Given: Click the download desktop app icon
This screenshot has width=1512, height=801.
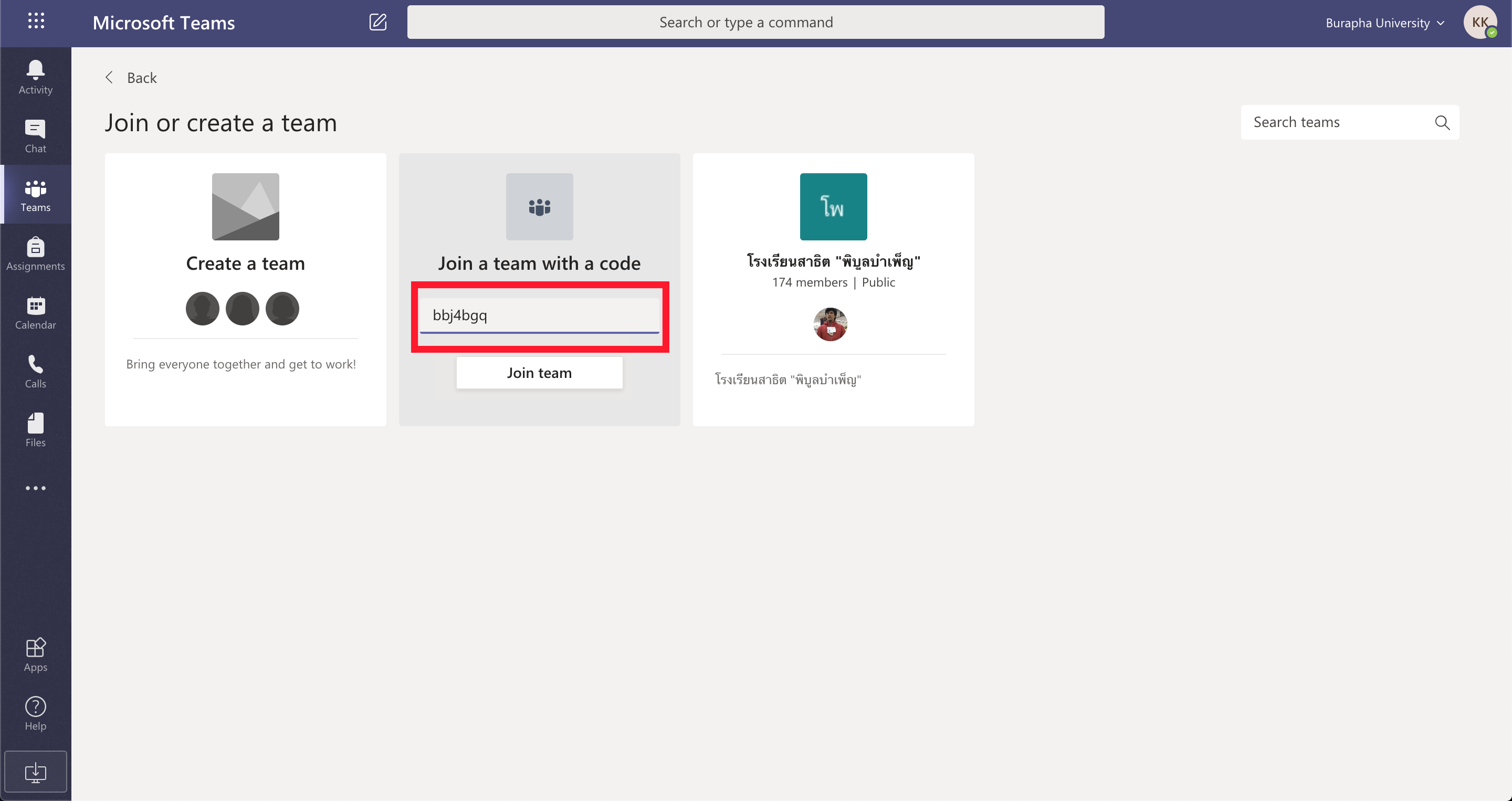Looking at the screenshot, I should pyautogui.click(x=35, y=772).
